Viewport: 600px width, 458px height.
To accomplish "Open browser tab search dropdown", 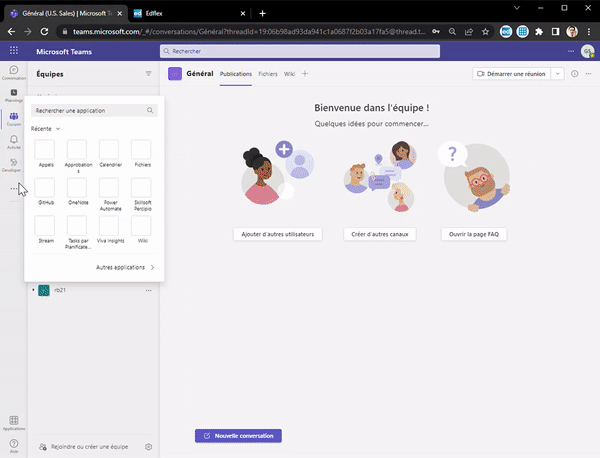I will point(517,8).
